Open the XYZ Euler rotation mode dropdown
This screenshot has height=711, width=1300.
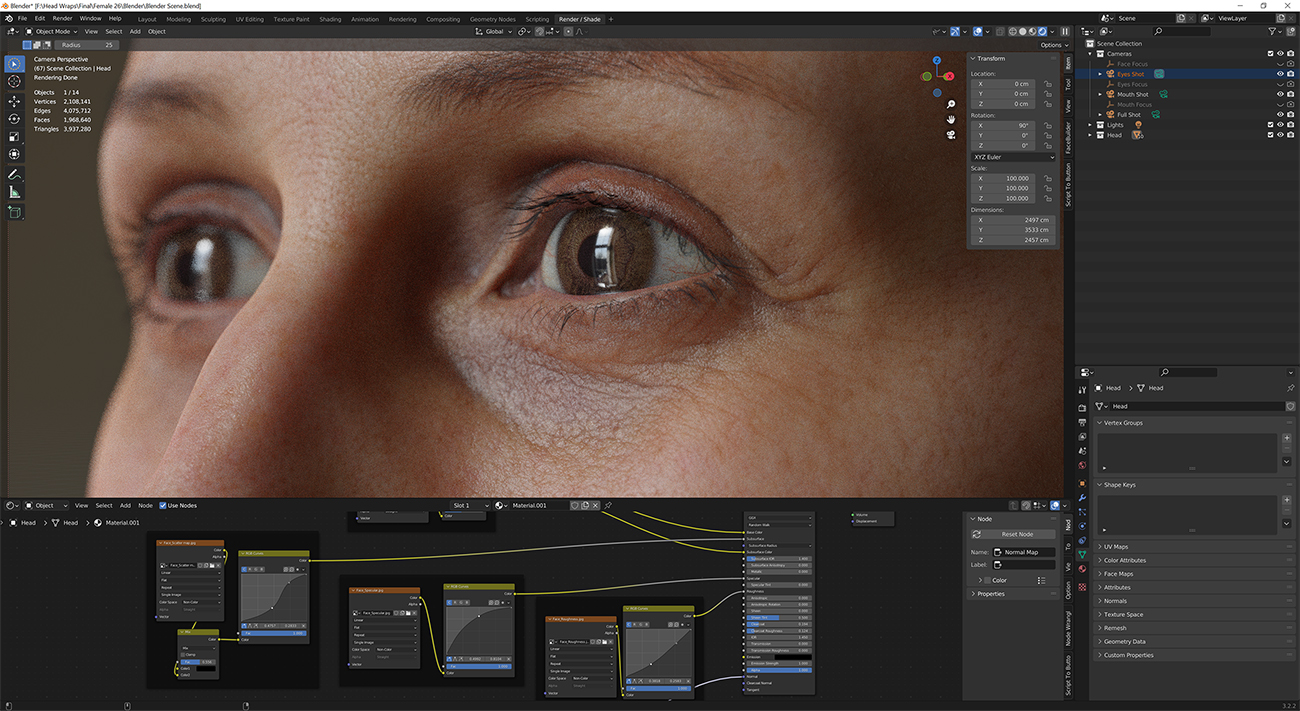coord(1012,157)
